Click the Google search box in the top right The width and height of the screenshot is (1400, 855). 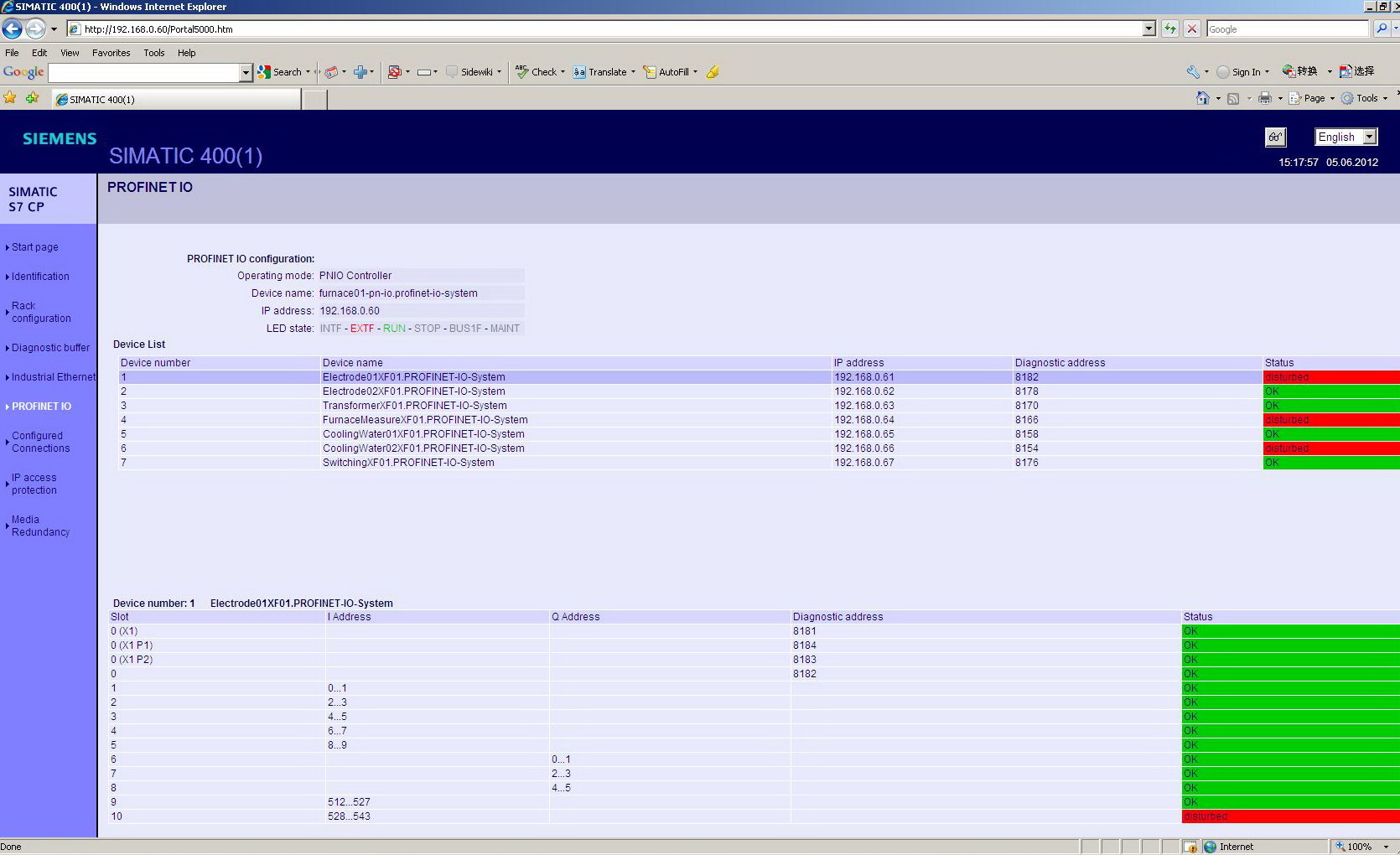(x=1287, y=29)
